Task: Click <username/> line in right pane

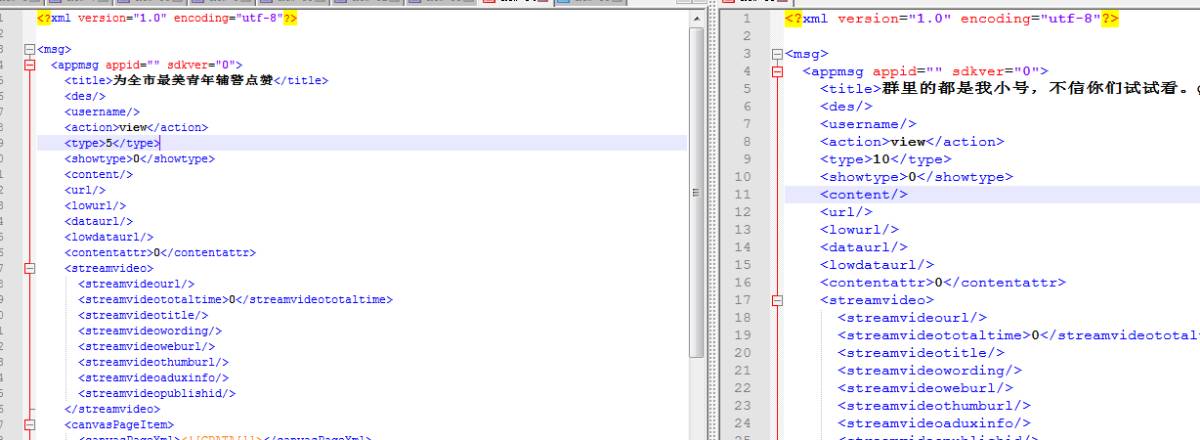Action: [x=868, y=124]
